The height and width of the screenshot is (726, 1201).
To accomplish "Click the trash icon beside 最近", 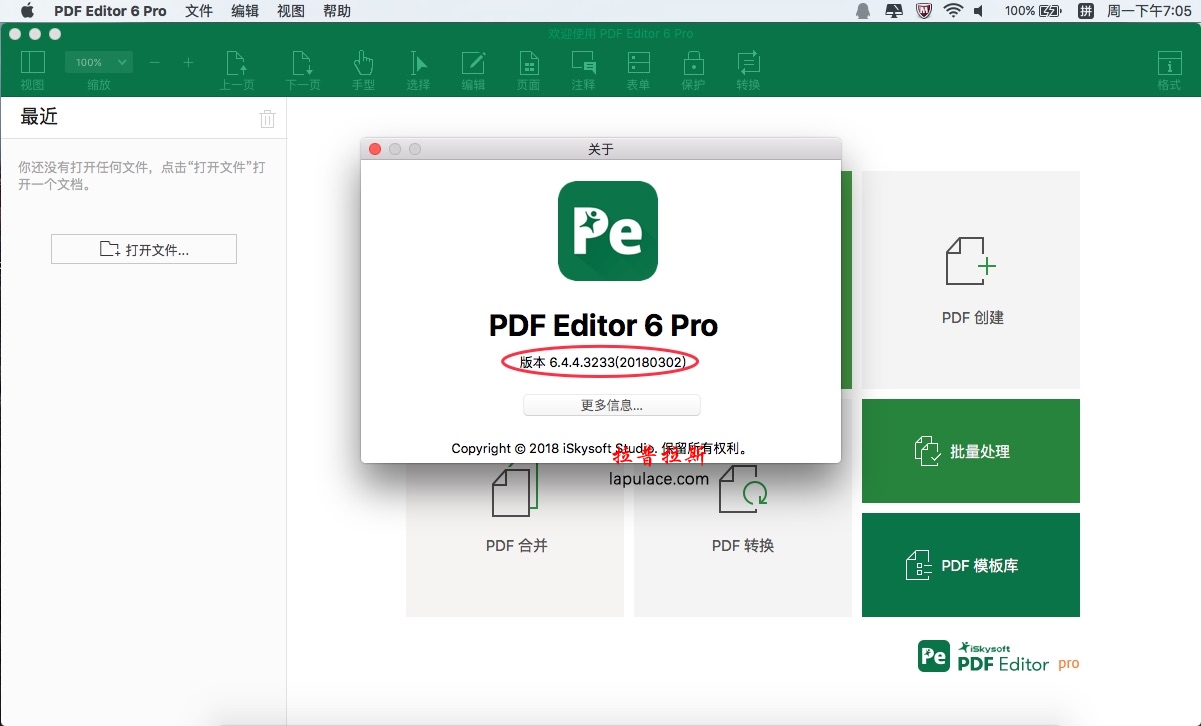I will [267, 119].
